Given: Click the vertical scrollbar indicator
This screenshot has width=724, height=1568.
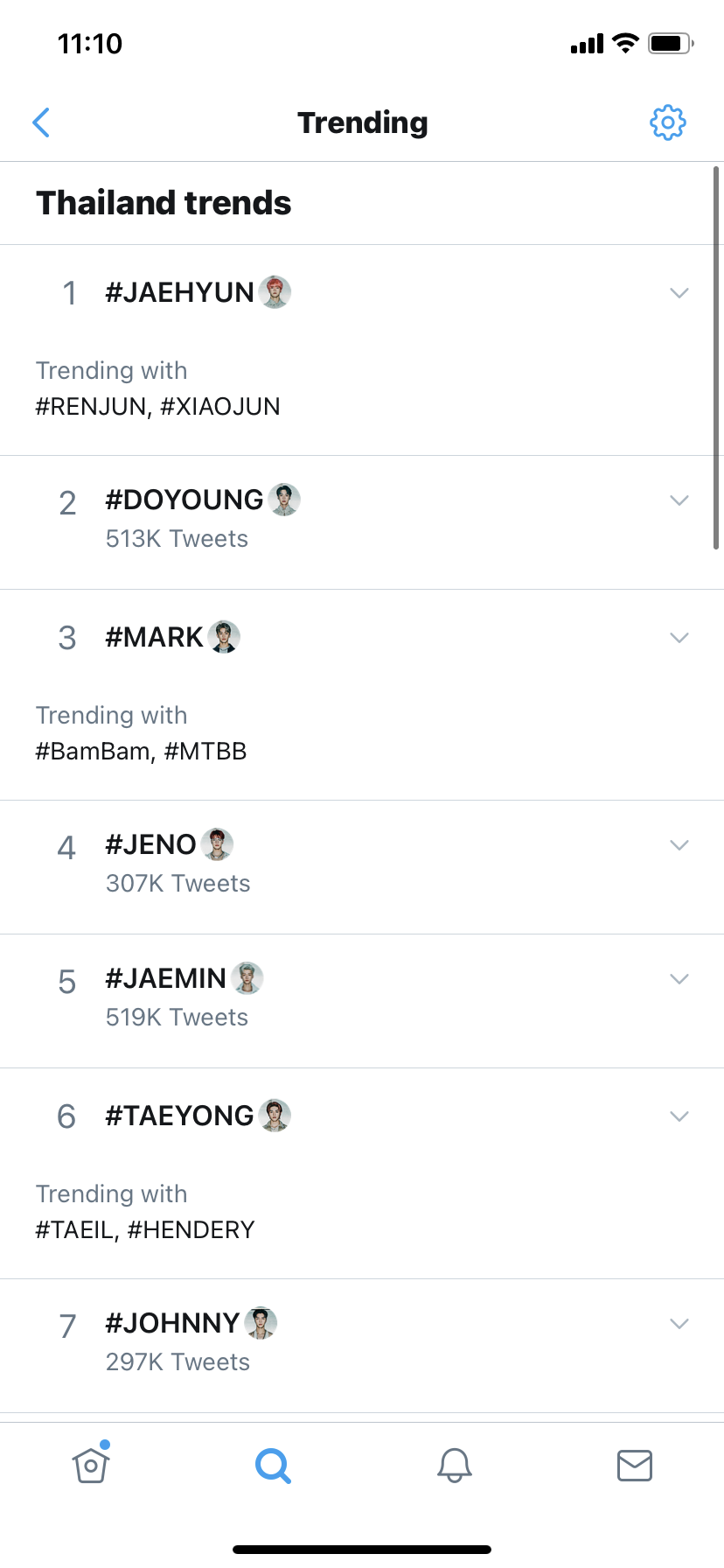Looking at the screenshot, I should pyautogui.click(x=716, y=357).
